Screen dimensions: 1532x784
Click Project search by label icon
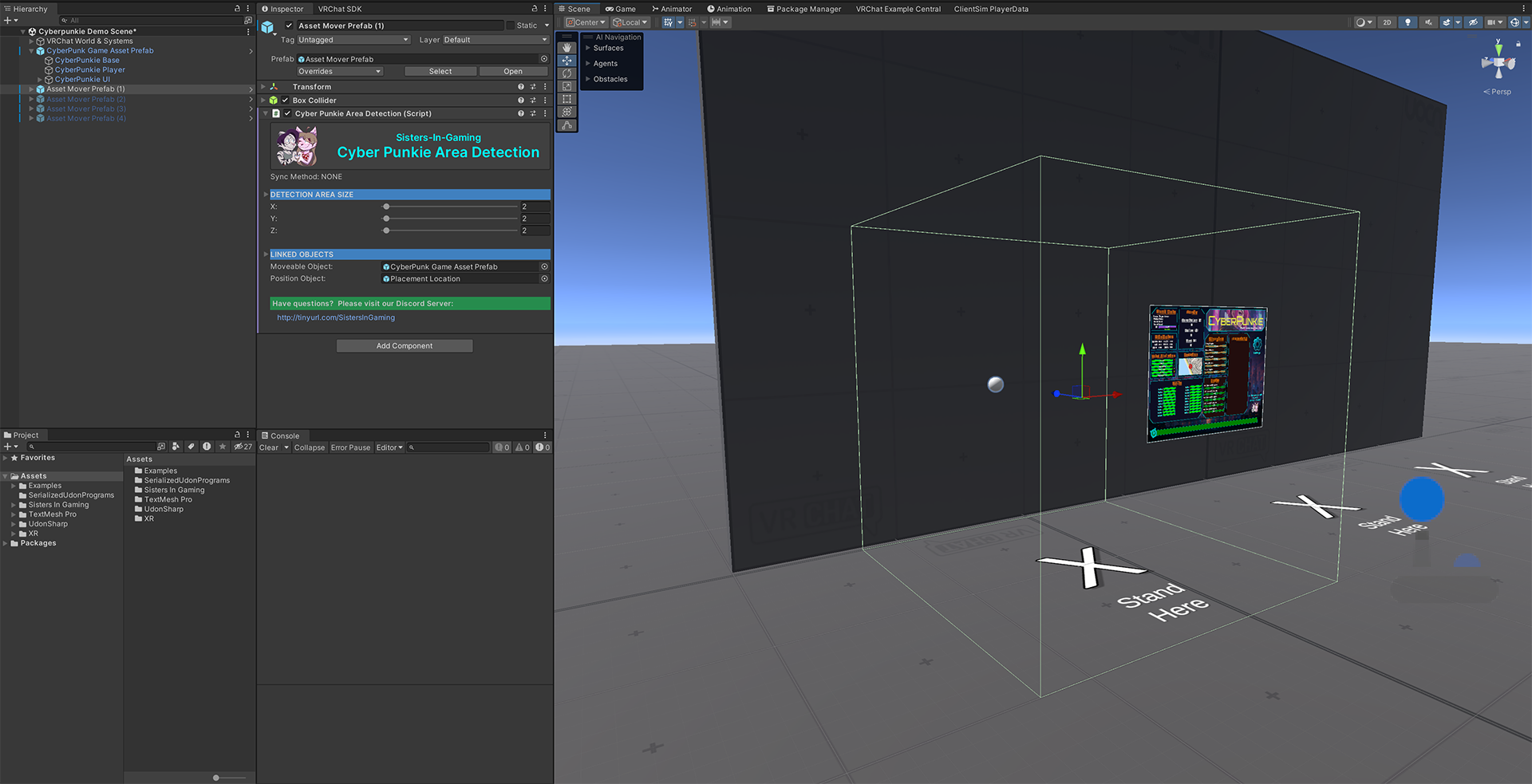[x=191, y=447]
